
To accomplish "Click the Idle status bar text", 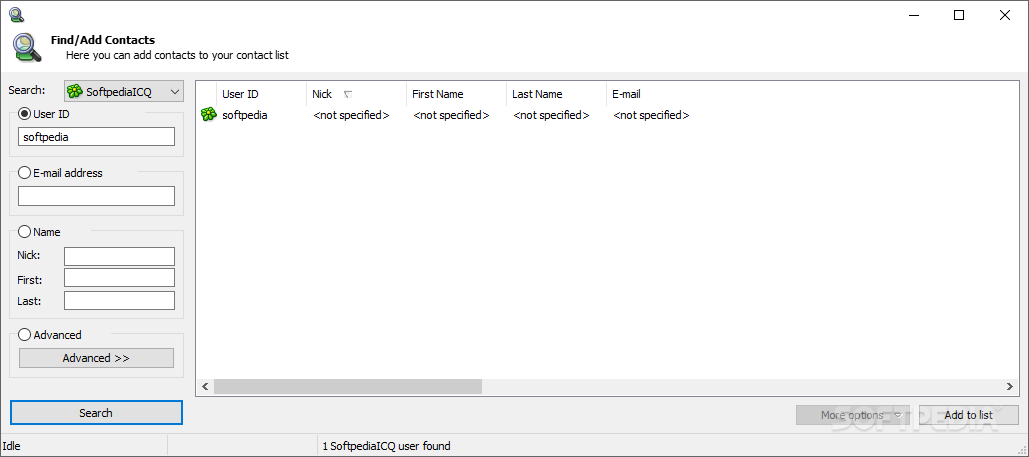I will point(12,446).
